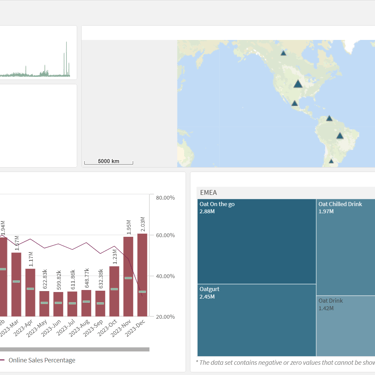Select the triangle marker over Brazil
The height and width of the screenshot is (375, 375).
340,136
